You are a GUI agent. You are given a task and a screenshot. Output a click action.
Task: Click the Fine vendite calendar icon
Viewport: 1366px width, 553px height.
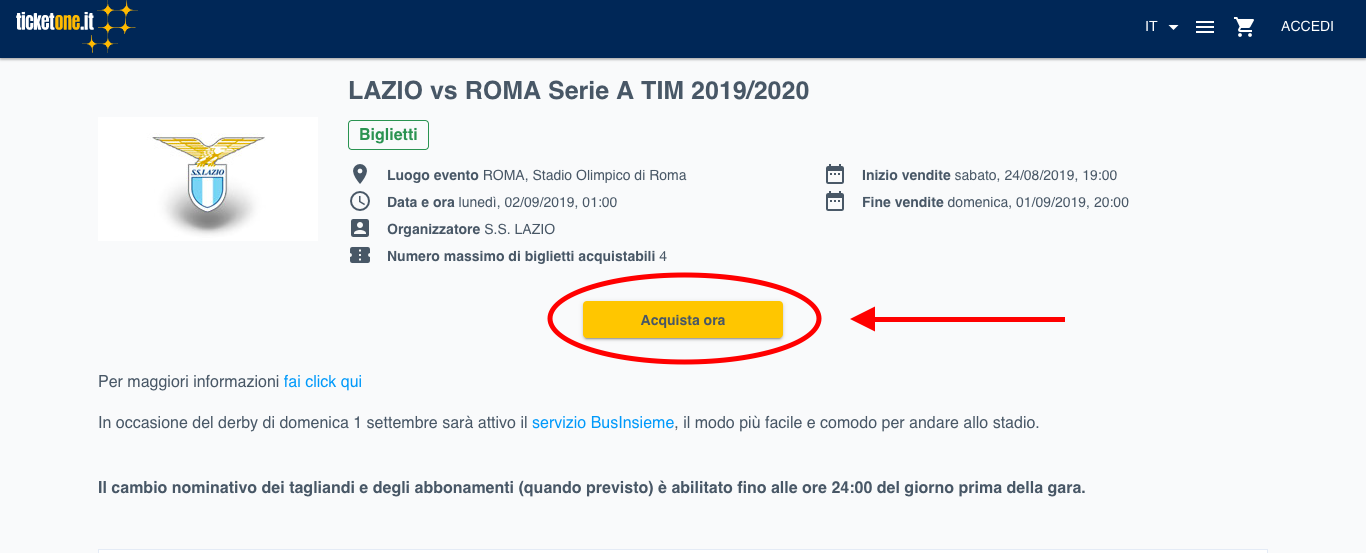coord(835,202)
